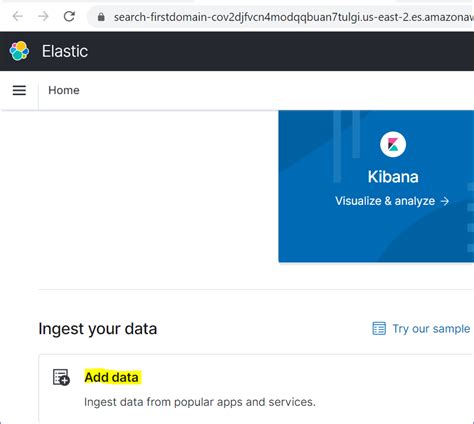Click the Elastic title text in header
This screenshot has height=424, width=474.
coord(65,51)
